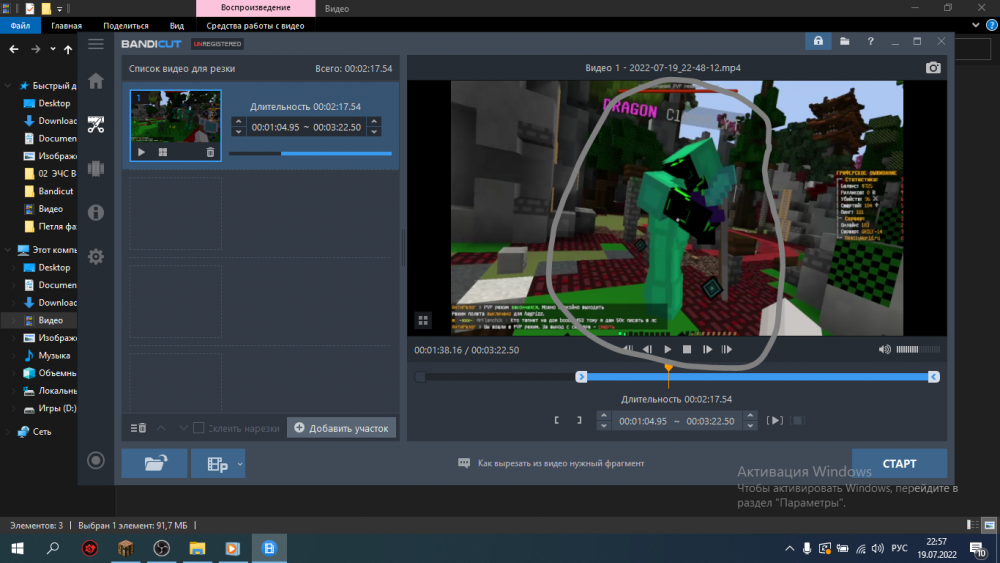Open Bandicut settings gear icon
This screenshot has width=1000, height=563.
coord(96,256)
